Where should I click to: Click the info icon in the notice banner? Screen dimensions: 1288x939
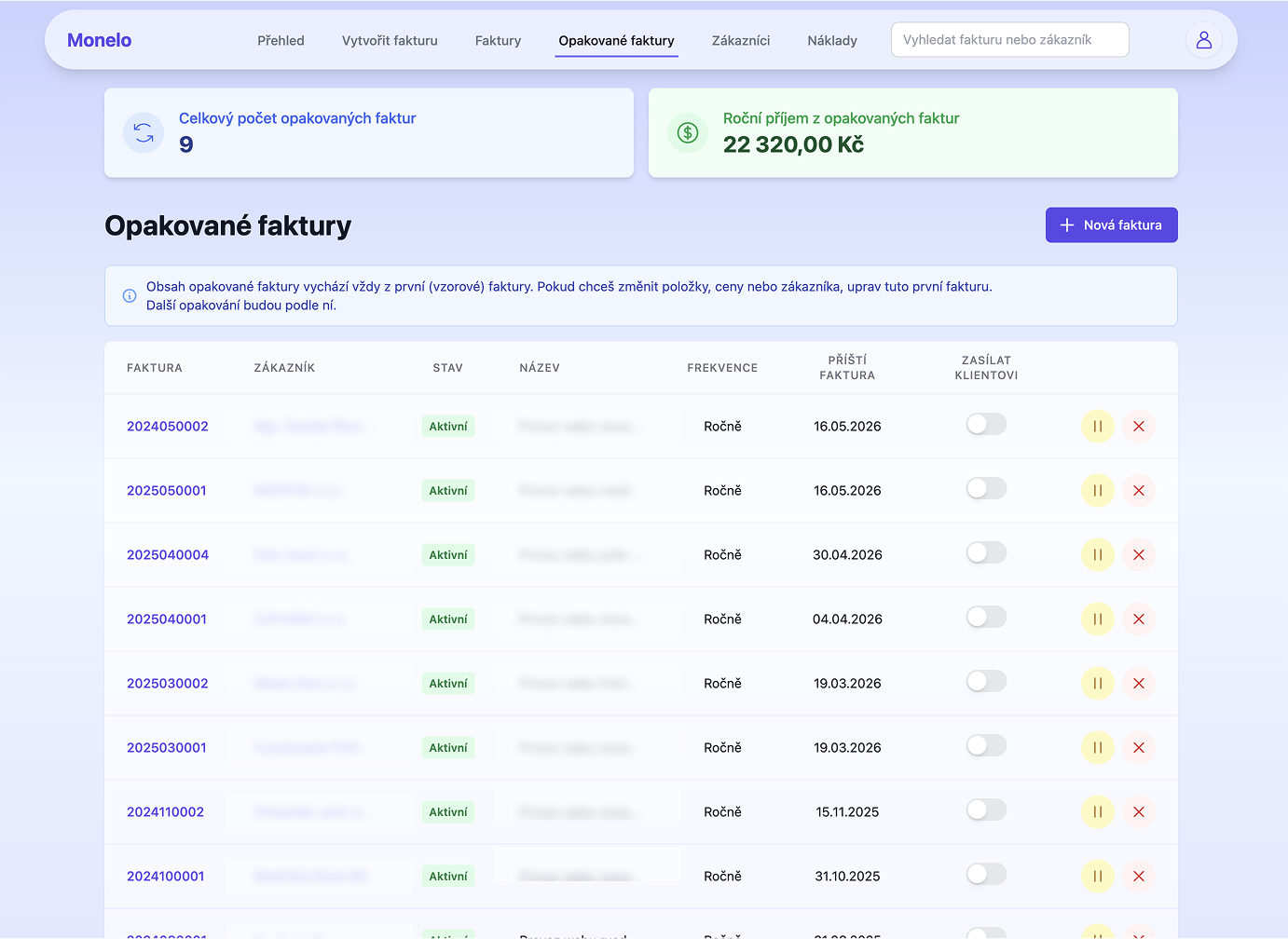pyautogui.click(x=130, y=296)
